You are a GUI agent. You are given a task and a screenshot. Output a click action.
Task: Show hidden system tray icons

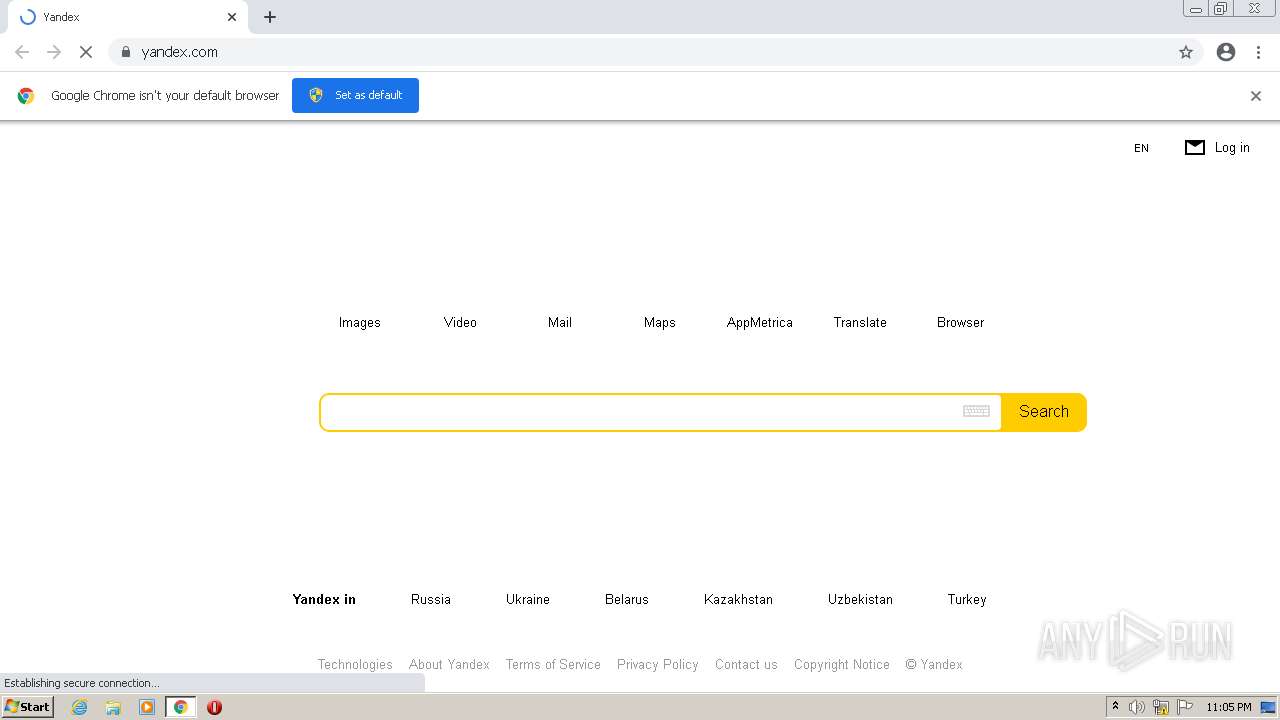tap(1115, 707)
